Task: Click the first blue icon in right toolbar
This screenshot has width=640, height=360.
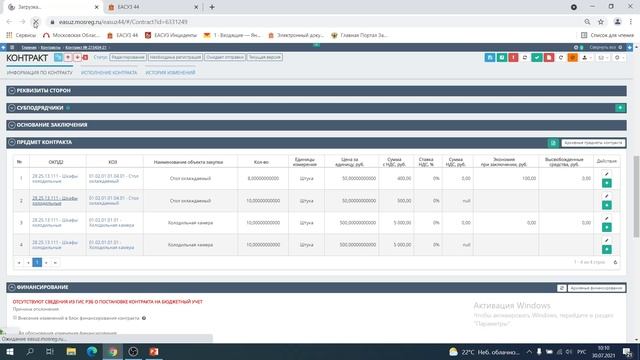Action: coord(490,58)
